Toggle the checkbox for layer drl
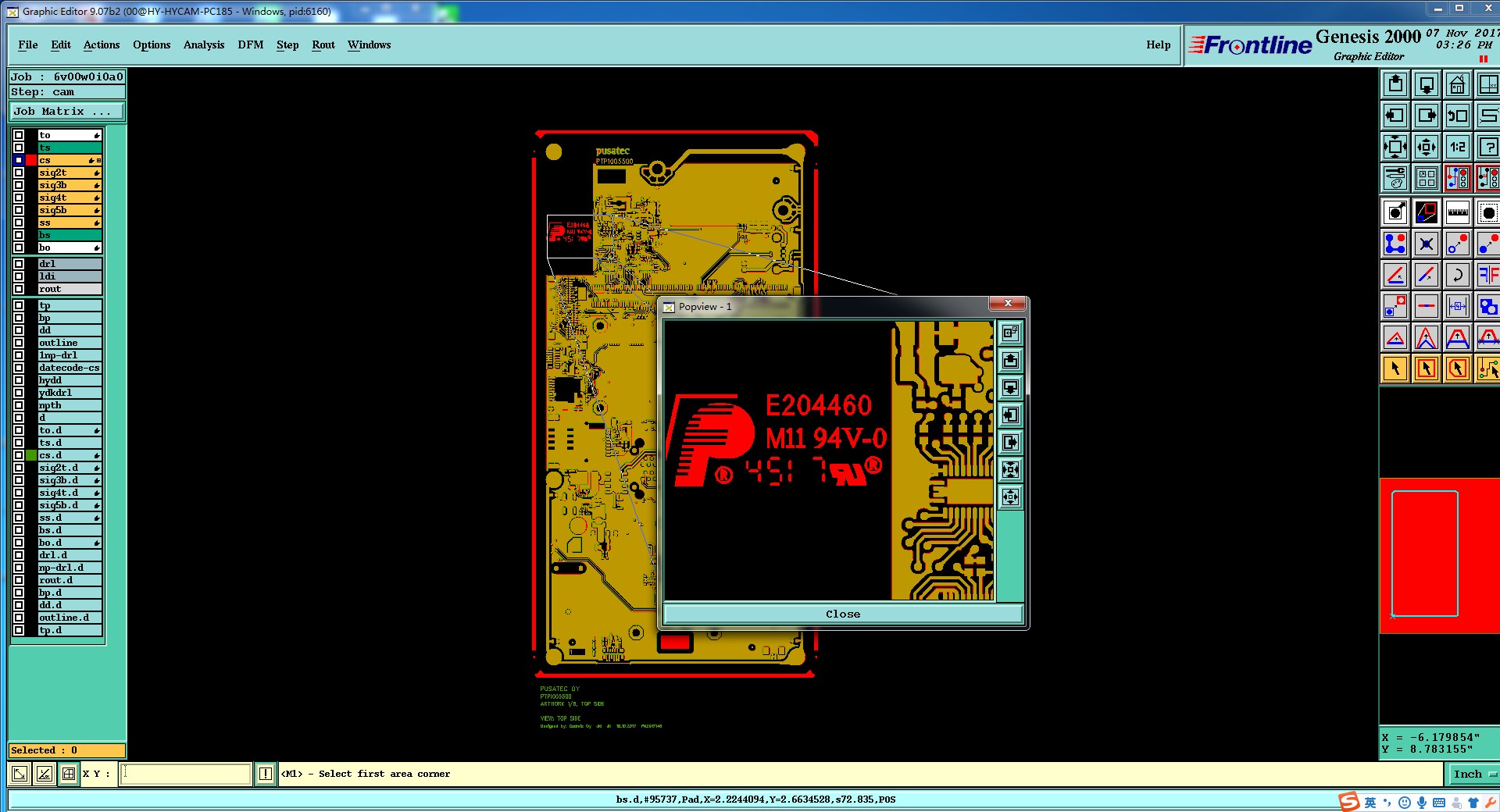The height and width of the screenshot is (812, 1500). click(x=19, y=264)
